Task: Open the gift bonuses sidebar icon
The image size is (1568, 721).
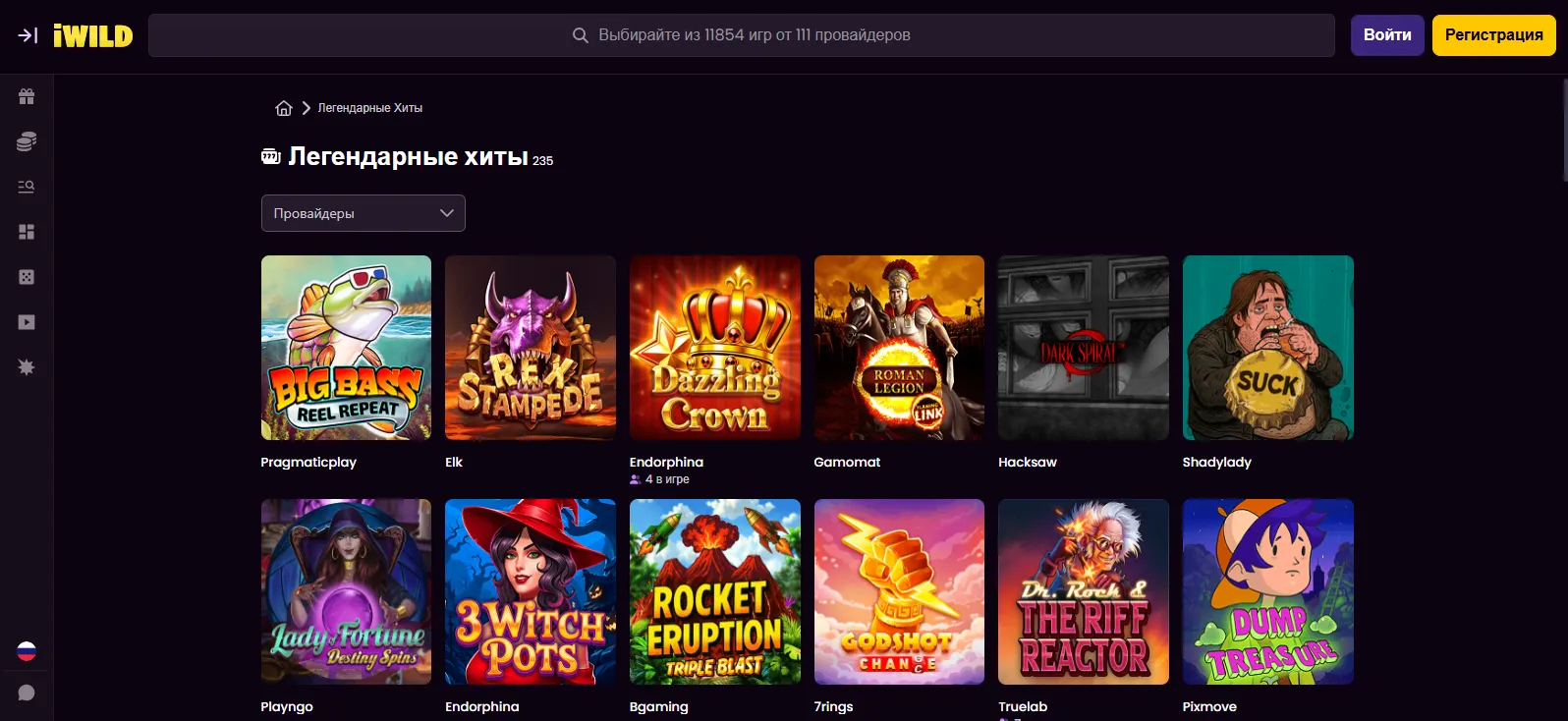Action: tap(27, 96)
